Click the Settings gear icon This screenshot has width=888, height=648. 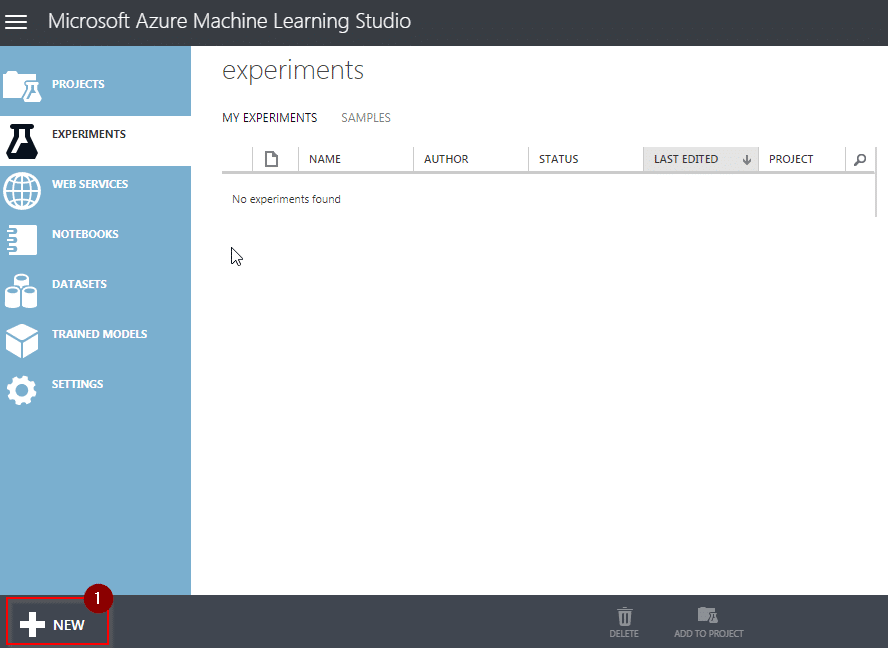[x=22, y=390]
